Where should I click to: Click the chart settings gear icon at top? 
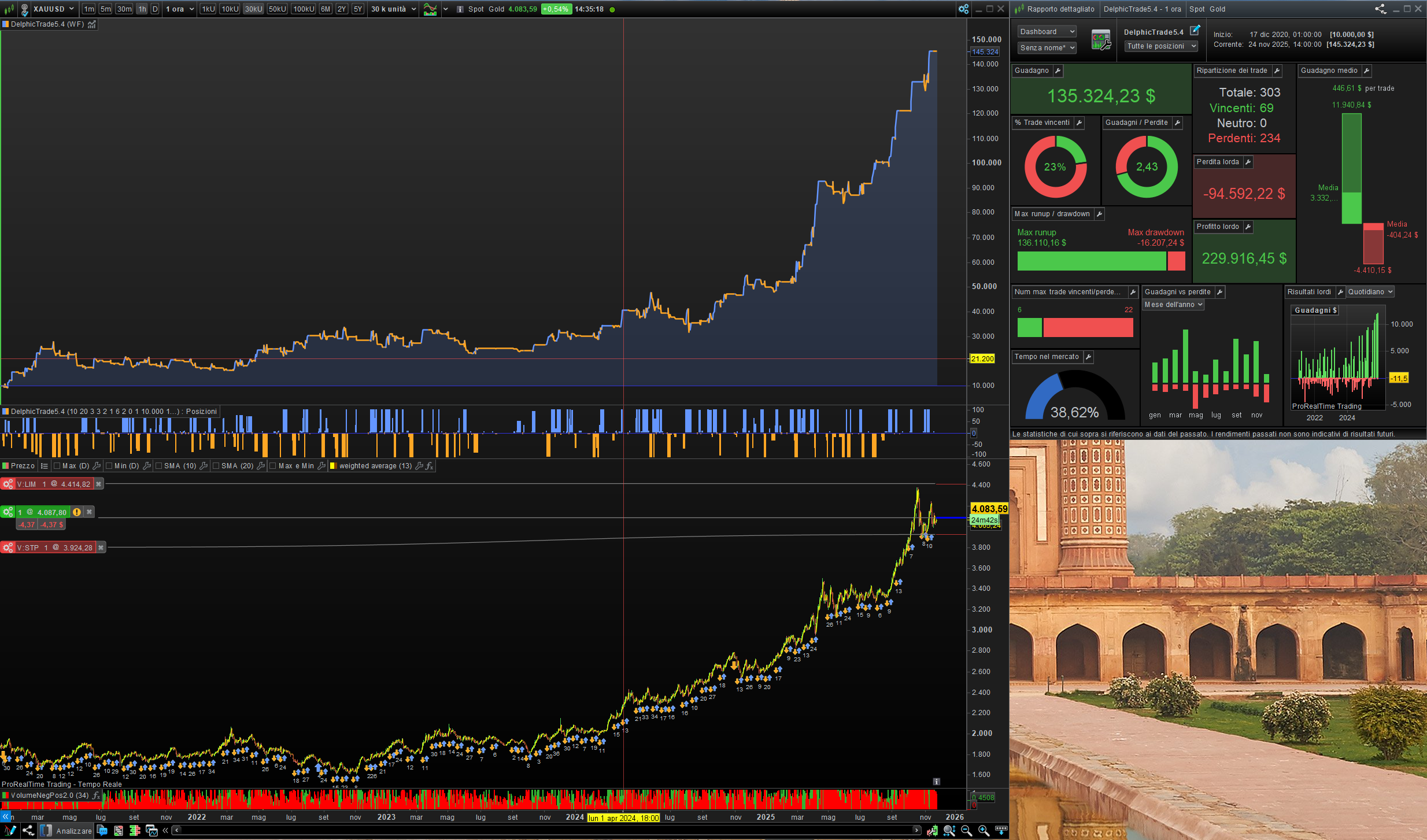pos(963,9)
